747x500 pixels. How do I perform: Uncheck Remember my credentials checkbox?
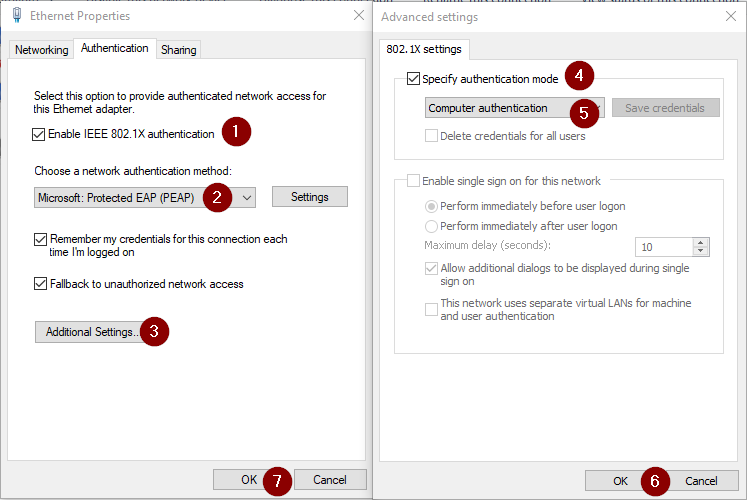pyautogui.click(x=41, y=240)
